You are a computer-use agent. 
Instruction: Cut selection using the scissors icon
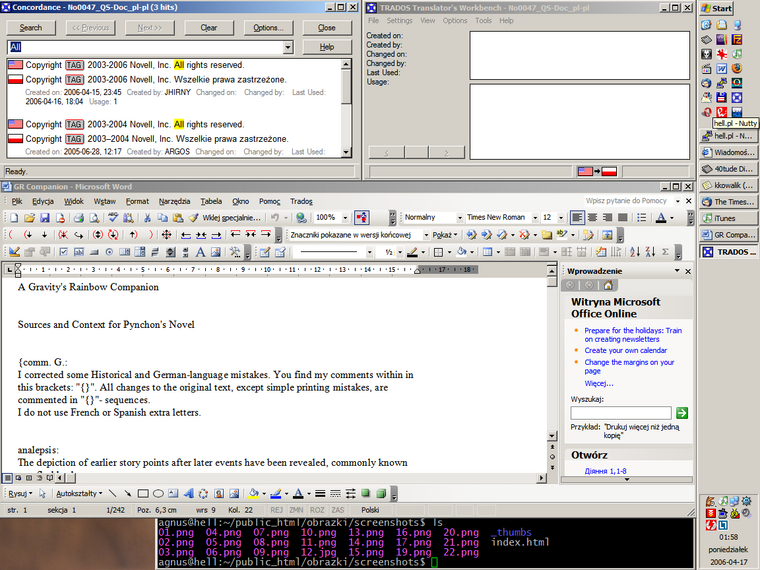[x=147, y=218]
